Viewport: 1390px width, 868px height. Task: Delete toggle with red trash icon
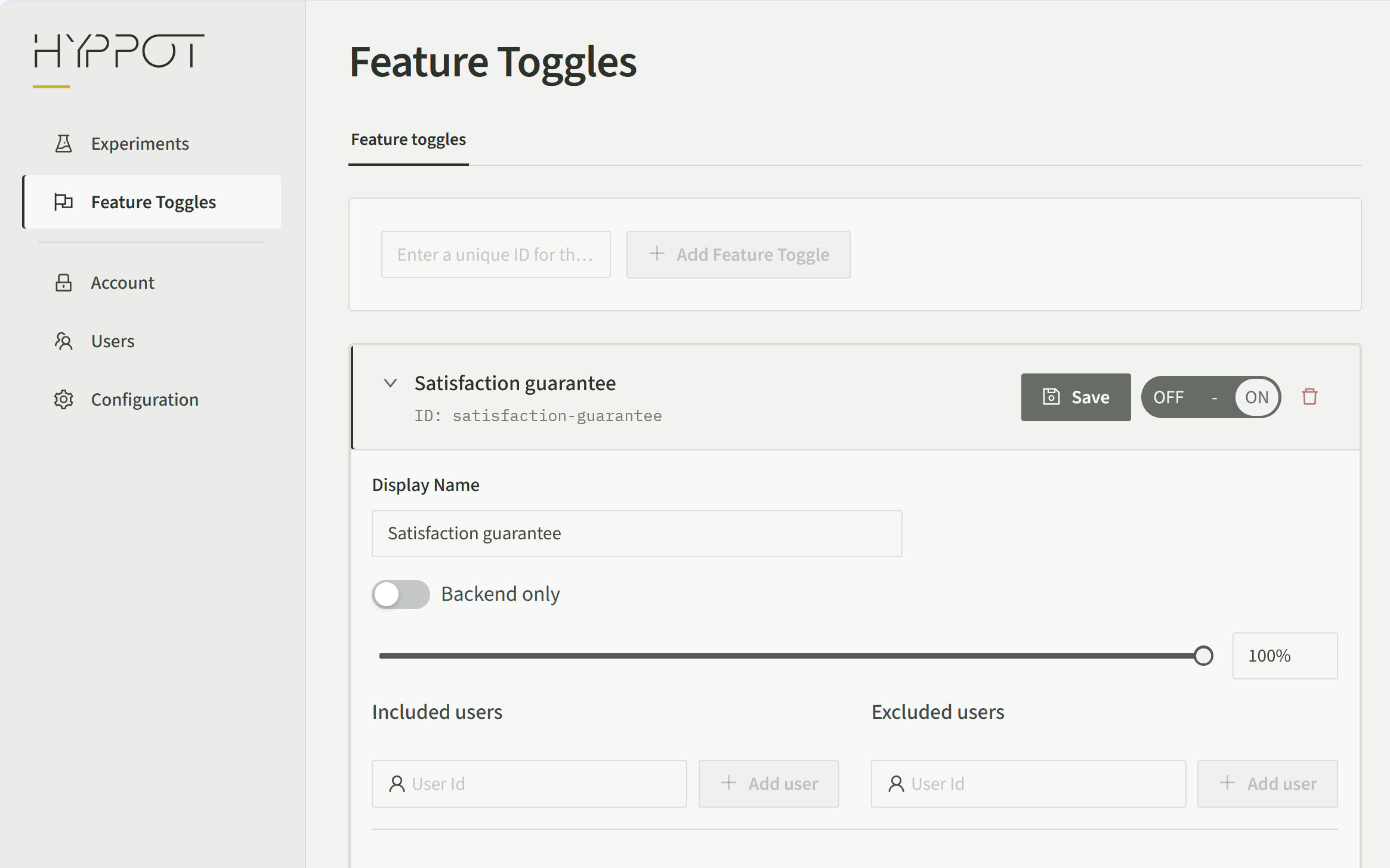pyautogui.click(x=1309, y=397)
